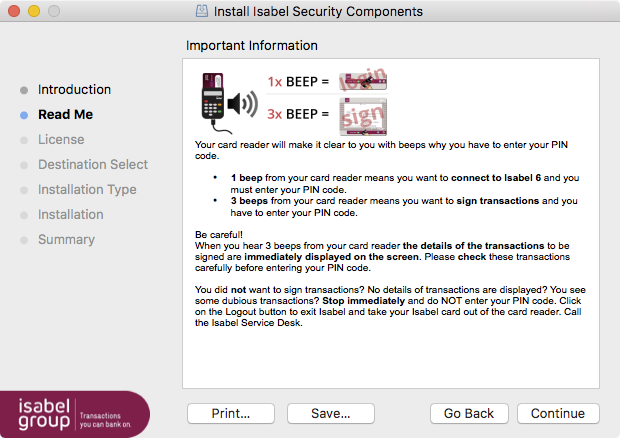Click the blue Read Me step bullet

(x=24, y=115)
